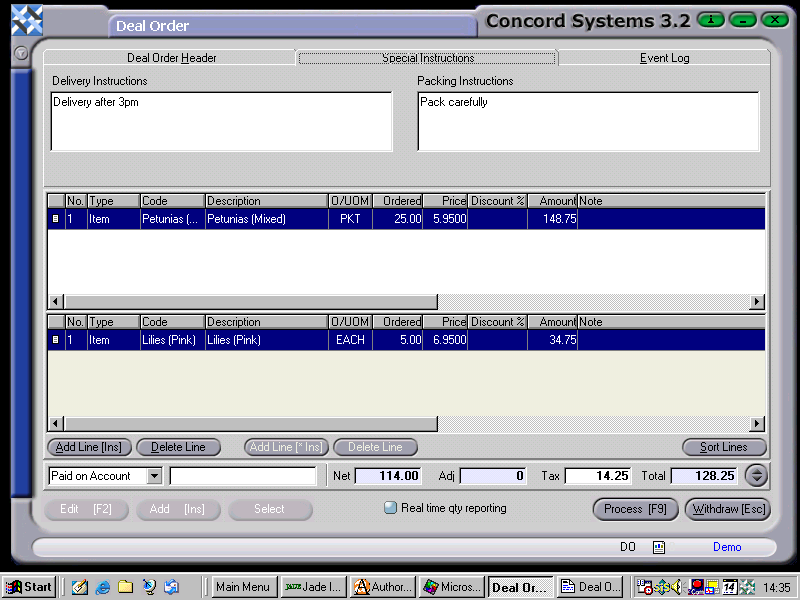This screenshot has width=800, height=600.
Task: Click the note icon on the Lilies row
Action: (x=54, y=339)
